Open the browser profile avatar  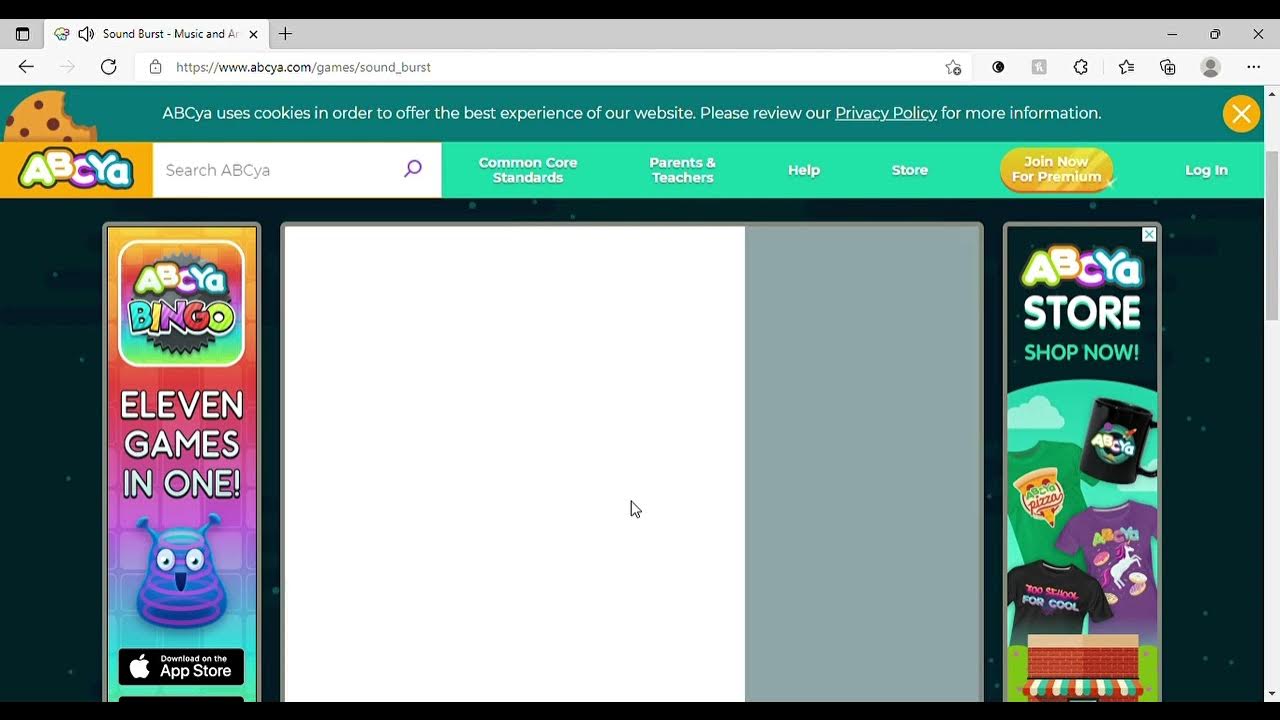pyautogui.click(x=1211, y=67)
